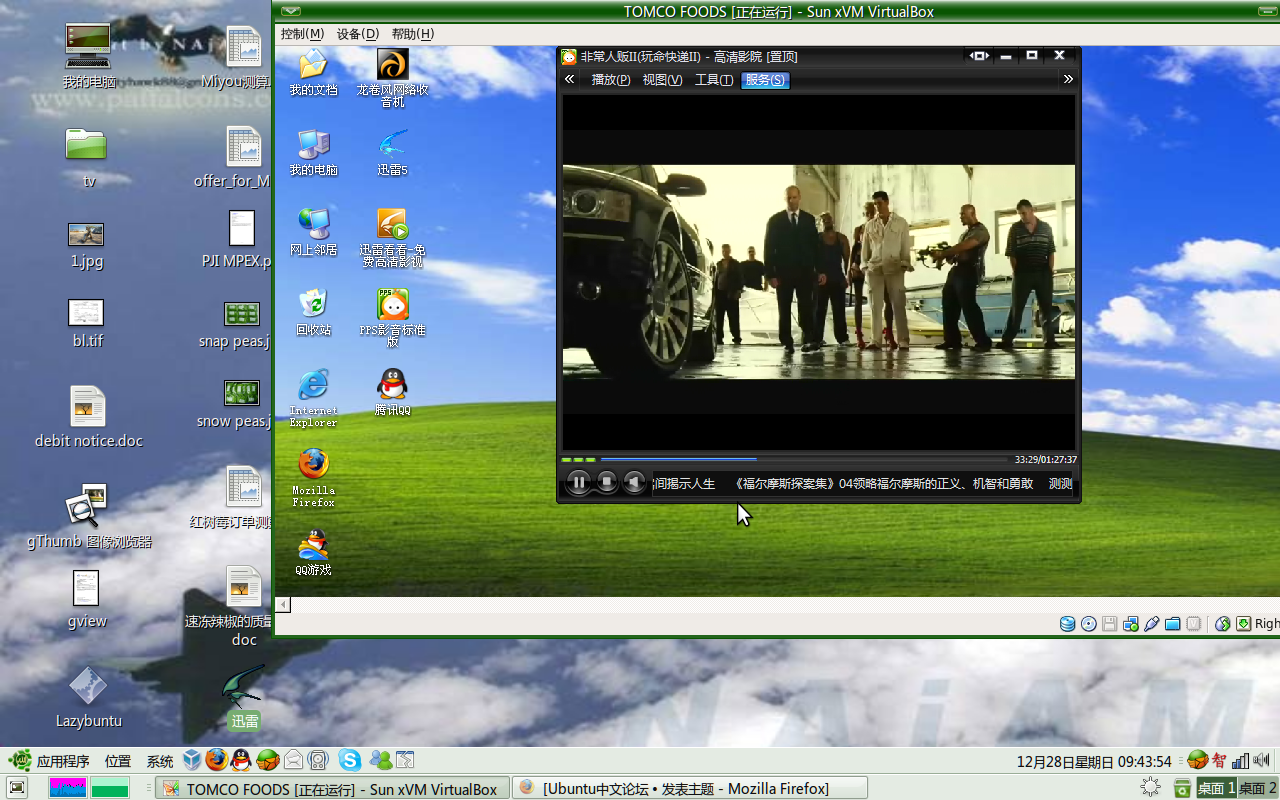1280x800 pixels.
Task: Open 网上邻居 in the guest desktop
Action: pos(313,232)
